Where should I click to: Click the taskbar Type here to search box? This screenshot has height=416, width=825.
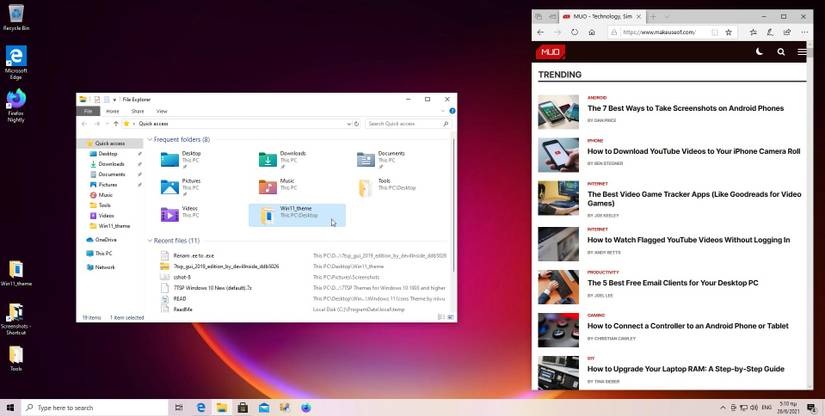(x=95, y=408)
